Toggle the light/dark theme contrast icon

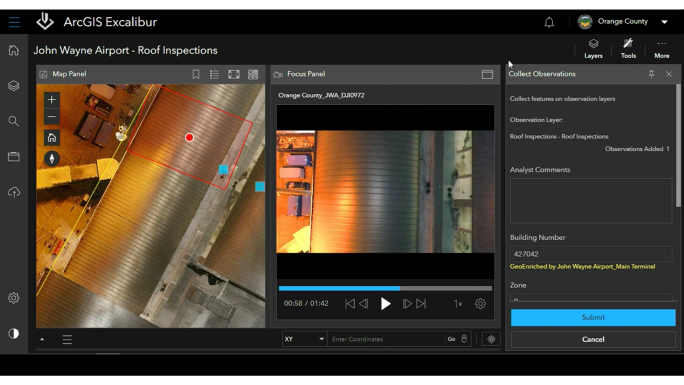pos(14,334)
